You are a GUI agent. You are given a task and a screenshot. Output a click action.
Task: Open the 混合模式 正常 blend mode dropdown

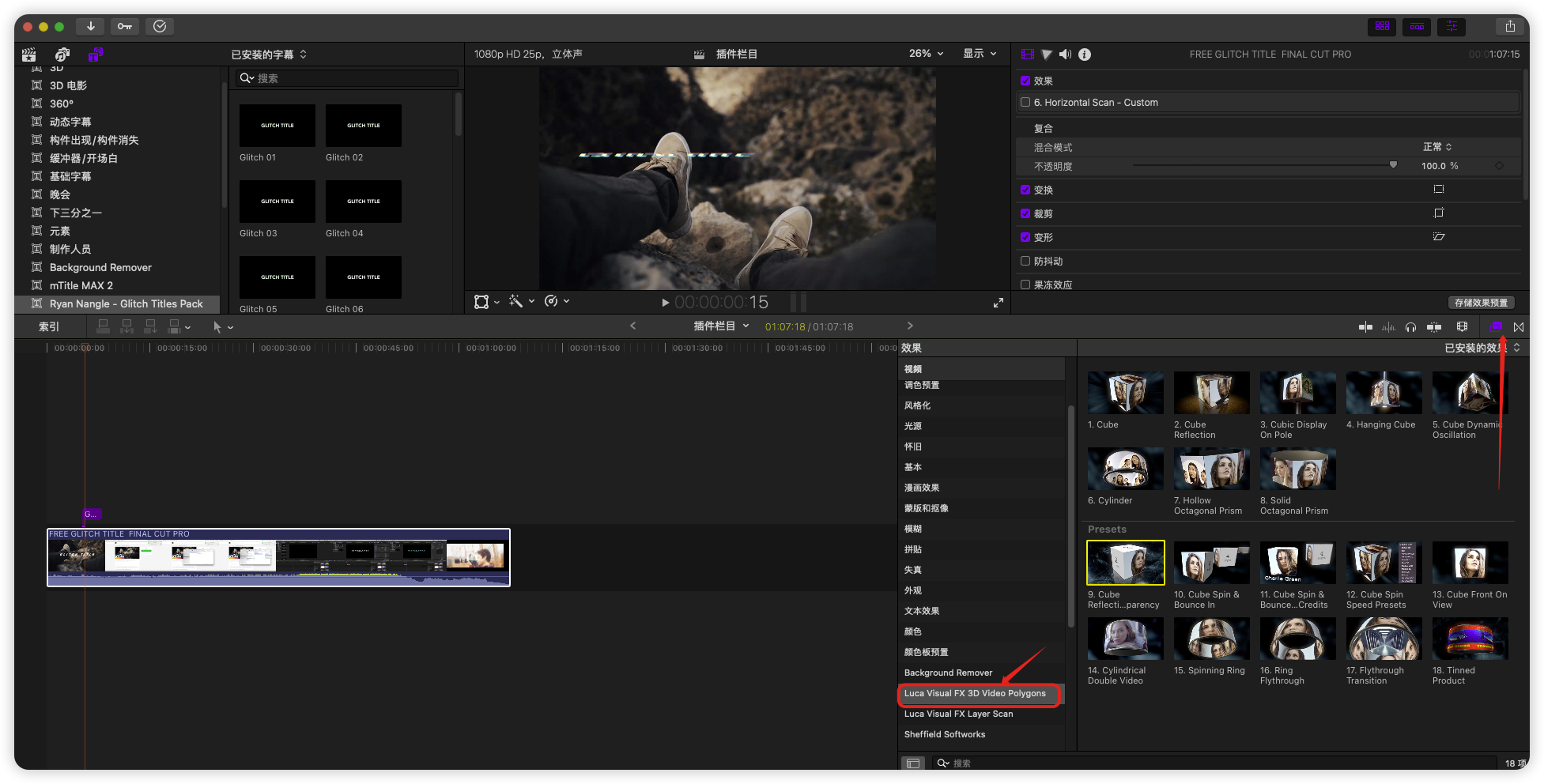1437,147
